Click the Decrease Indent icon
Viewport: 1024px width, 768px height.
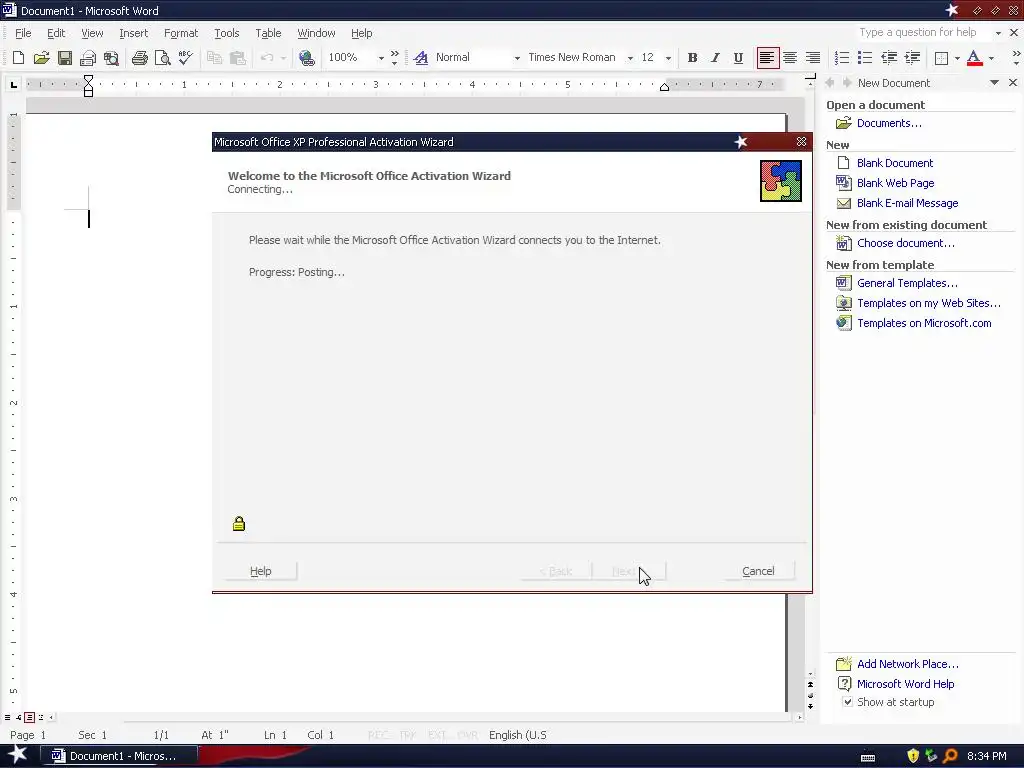tap(889, 57)
